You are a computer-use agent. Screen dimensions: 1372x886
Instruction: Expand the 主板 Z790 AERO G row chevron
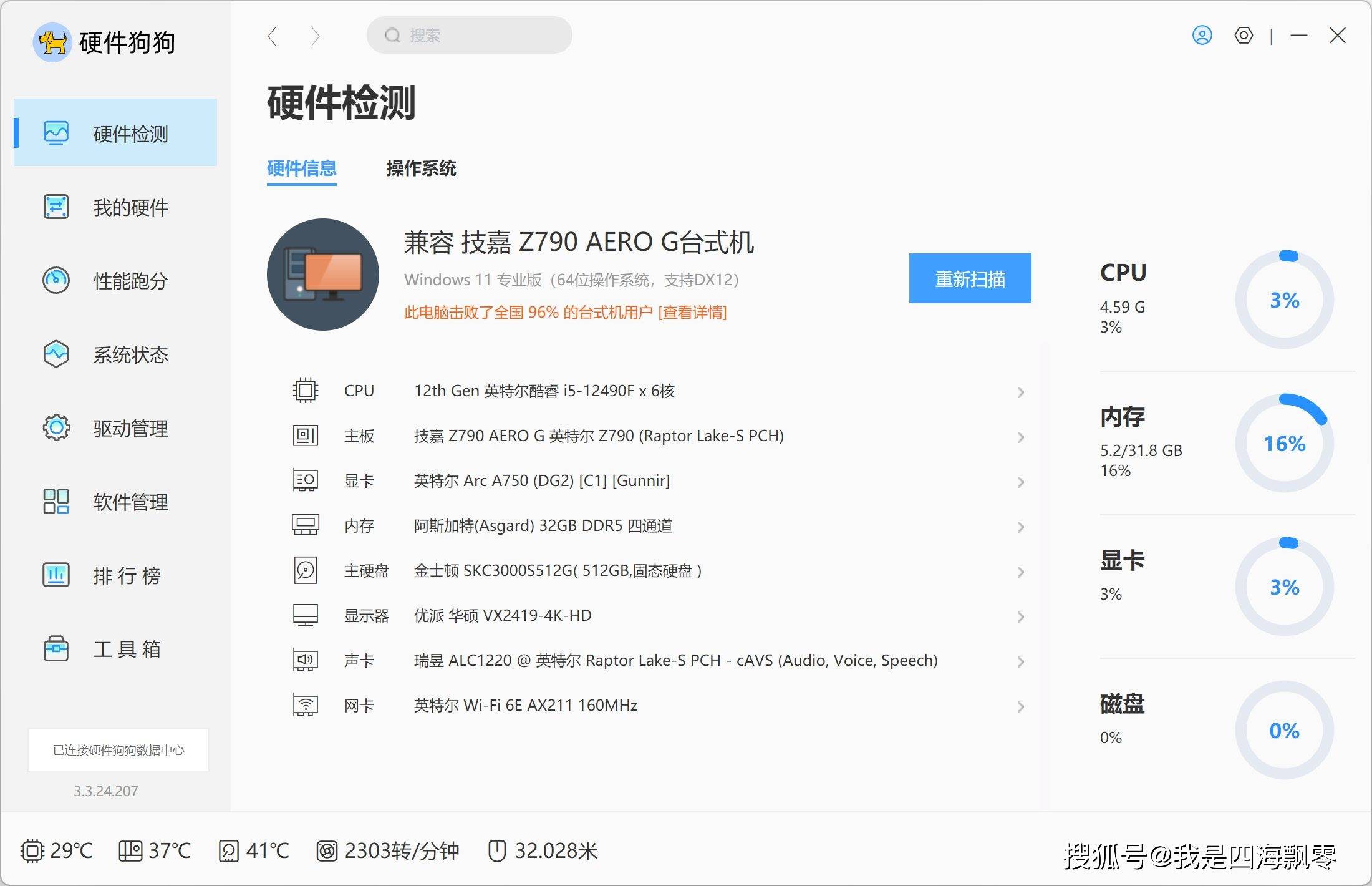[1020, 437]
